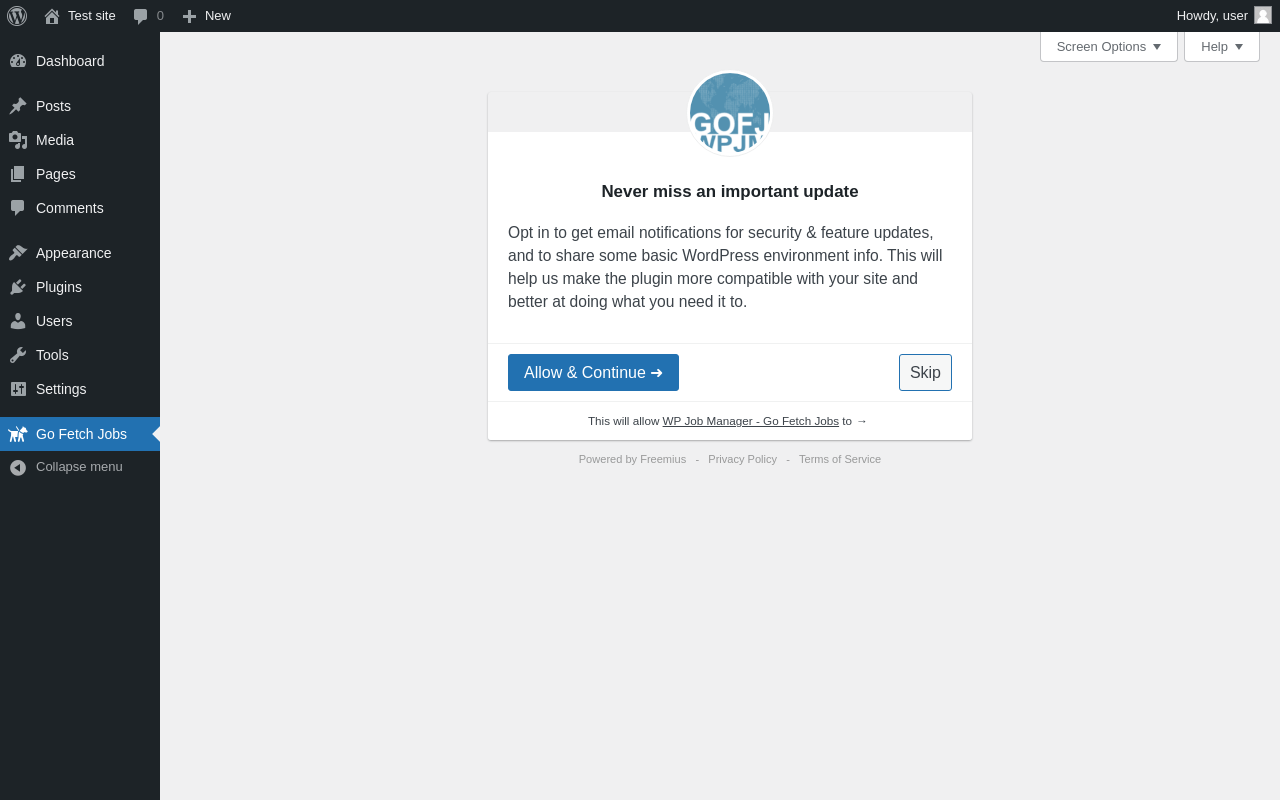This screenshot has height=800, width=1280.
Task: Click the Tools wrench icon
Action: coord(18,355)
